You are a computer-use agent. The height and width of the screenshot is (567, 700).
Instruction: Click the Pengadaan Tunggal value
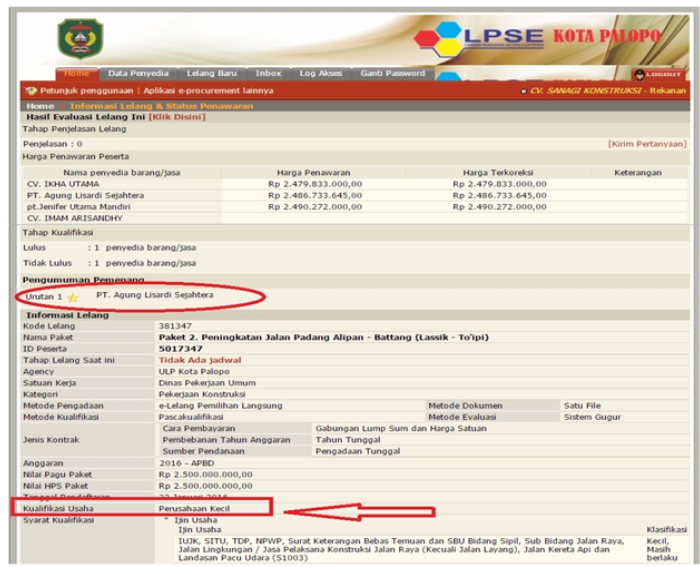(x=358, y=451)
